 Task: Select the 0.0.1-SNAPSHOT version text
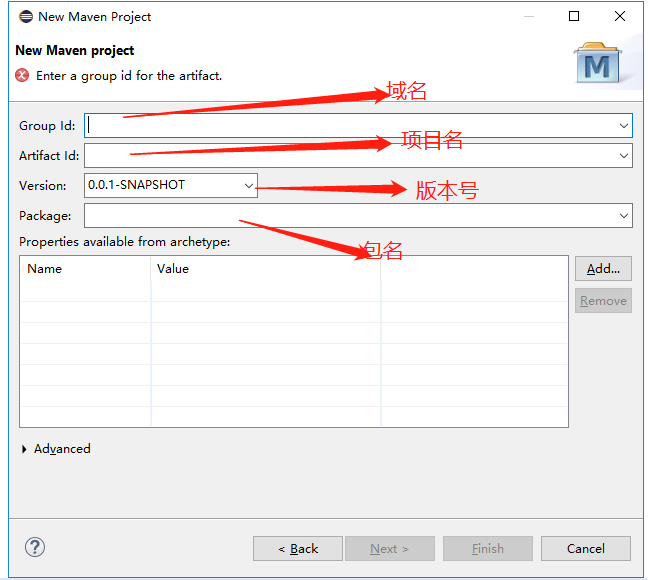tap(136, 185)
